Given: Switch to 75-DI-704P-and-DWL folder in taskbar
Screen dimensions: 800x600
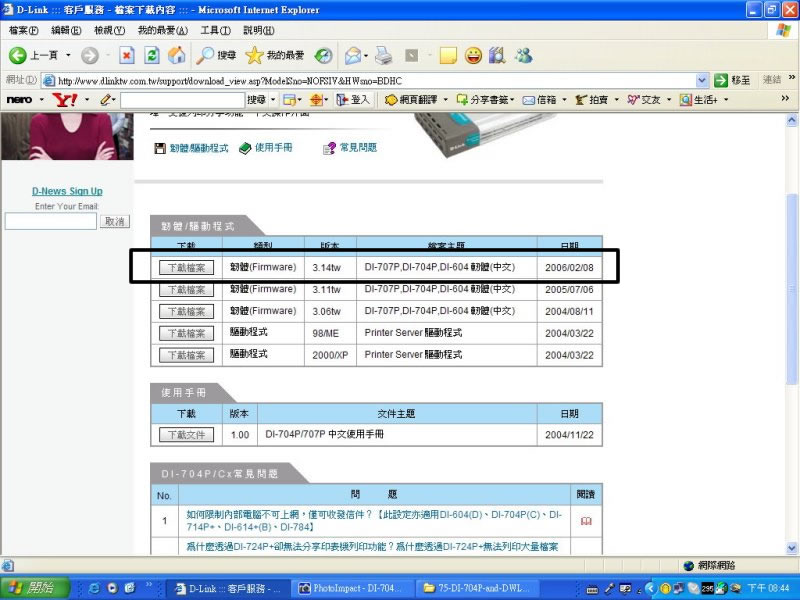Looking at the screenshot, I should click(x=477, y=588).
